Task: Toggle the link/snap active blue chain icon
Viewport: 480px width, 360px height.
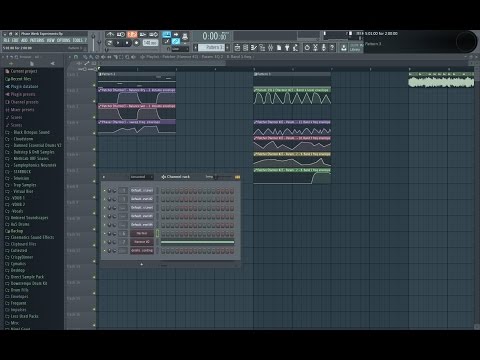Action: [x=176, y=41]
